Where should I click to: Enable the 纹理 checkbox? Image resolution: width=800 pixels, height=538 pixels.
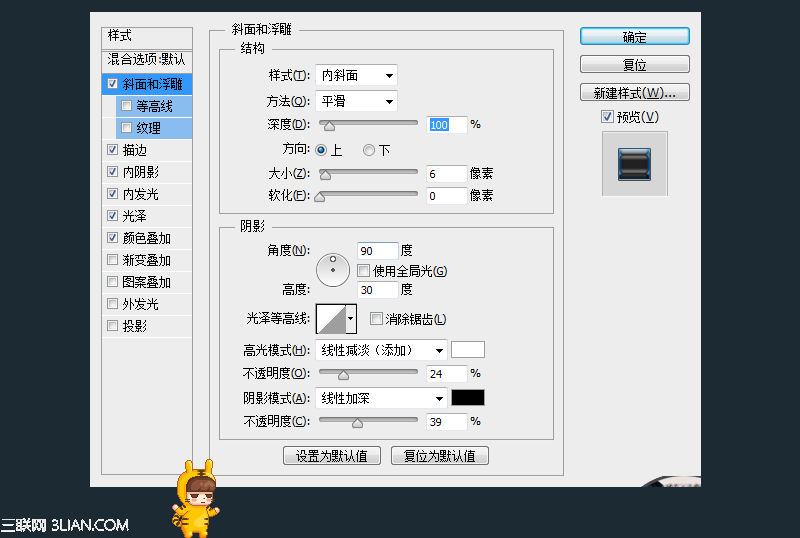click(127, 128)
